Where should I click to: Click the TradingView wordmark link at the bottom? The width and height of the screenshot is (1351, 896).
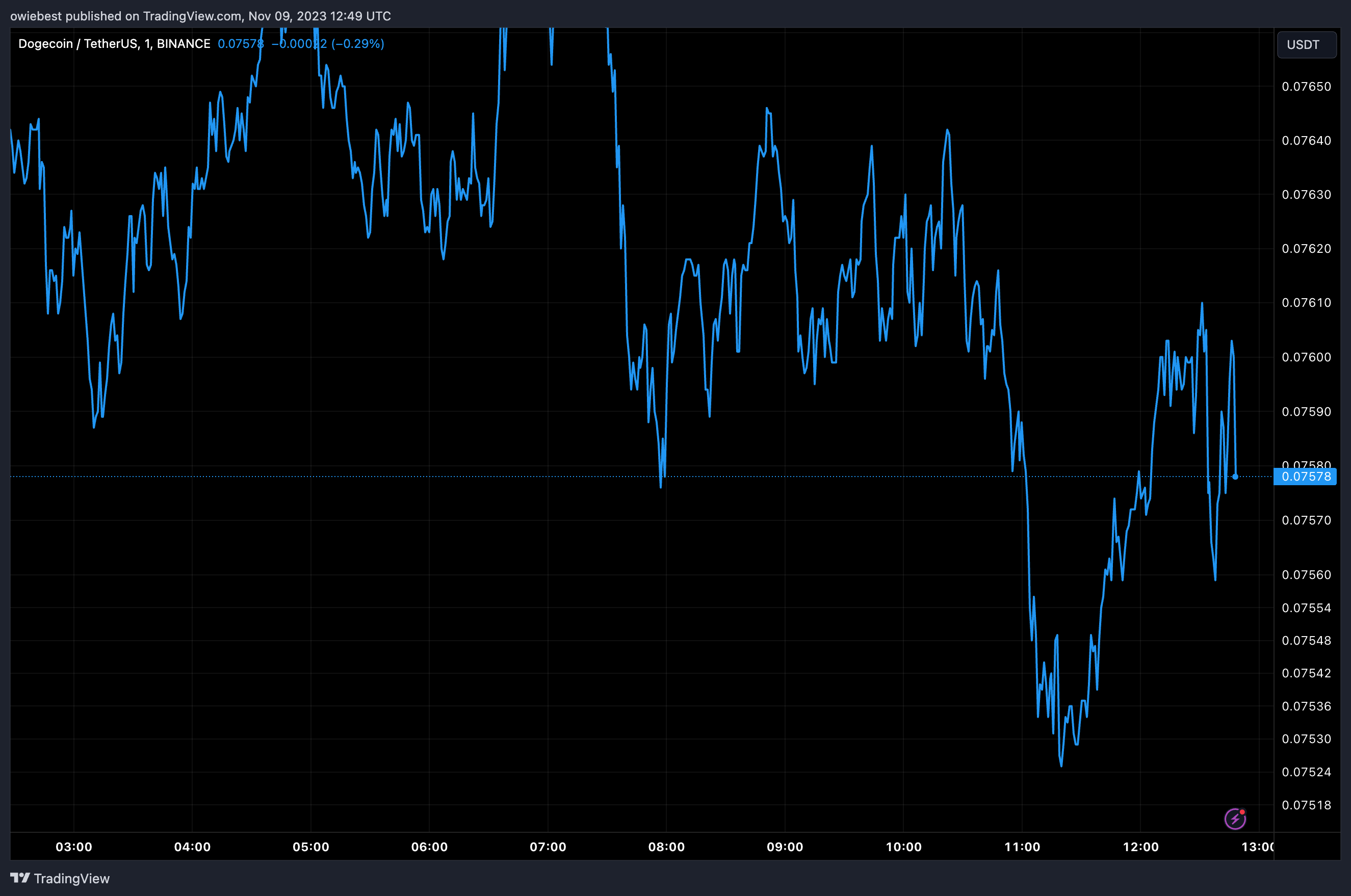71,878
